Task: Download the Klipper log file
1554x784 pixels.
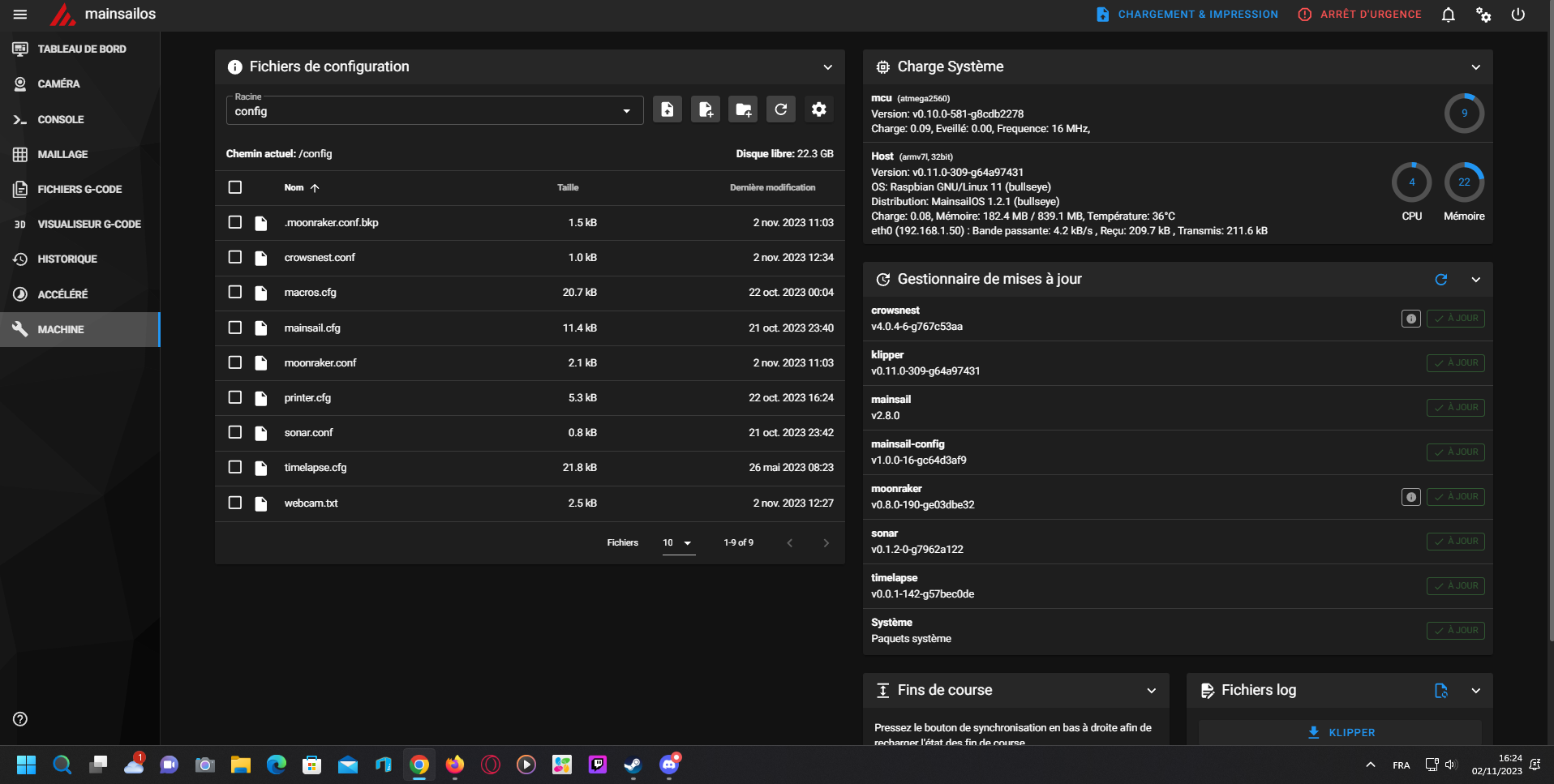Action: pos(1341,732)
